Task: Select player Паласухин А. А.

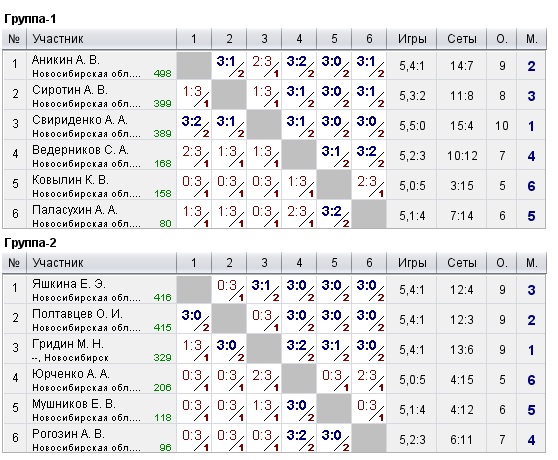Action: coord(75,210)
